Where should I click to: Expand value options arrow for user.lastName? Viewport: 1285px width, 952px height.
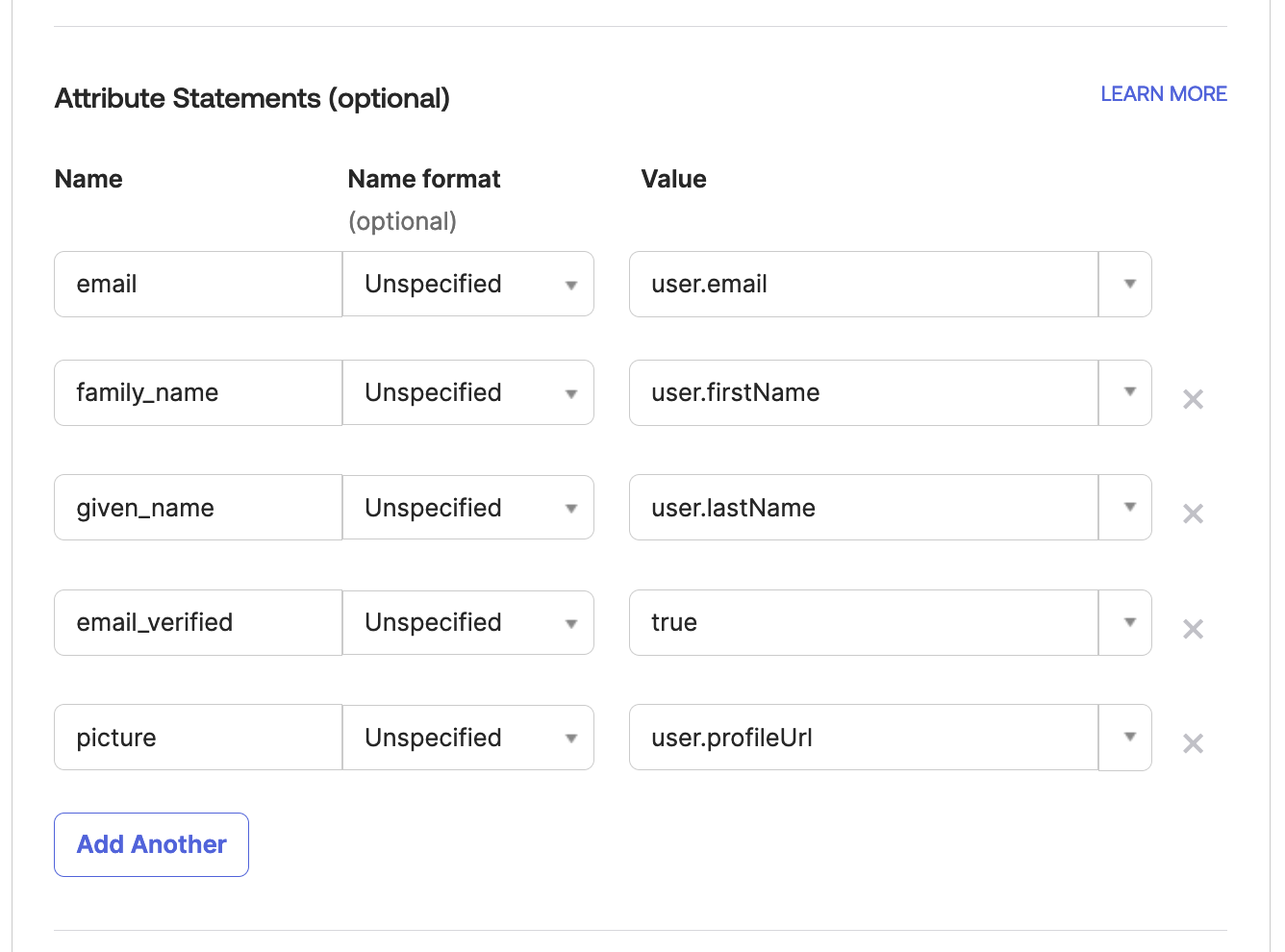point(1125,507)
